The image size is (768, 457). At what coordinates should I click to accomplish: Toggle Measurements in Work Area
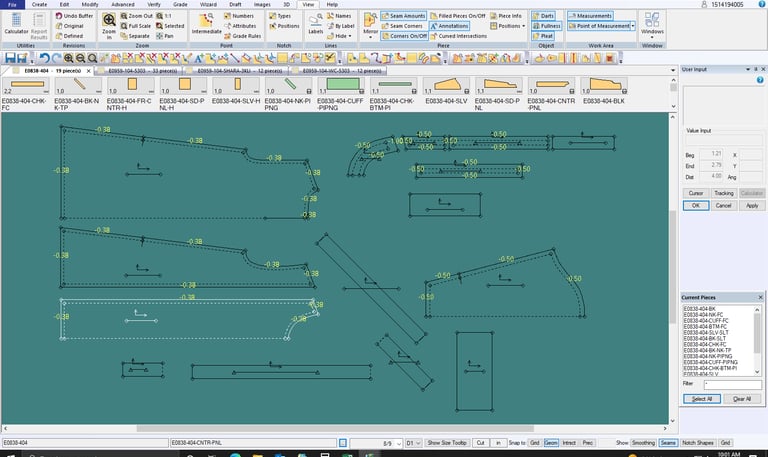click(590, 16)
